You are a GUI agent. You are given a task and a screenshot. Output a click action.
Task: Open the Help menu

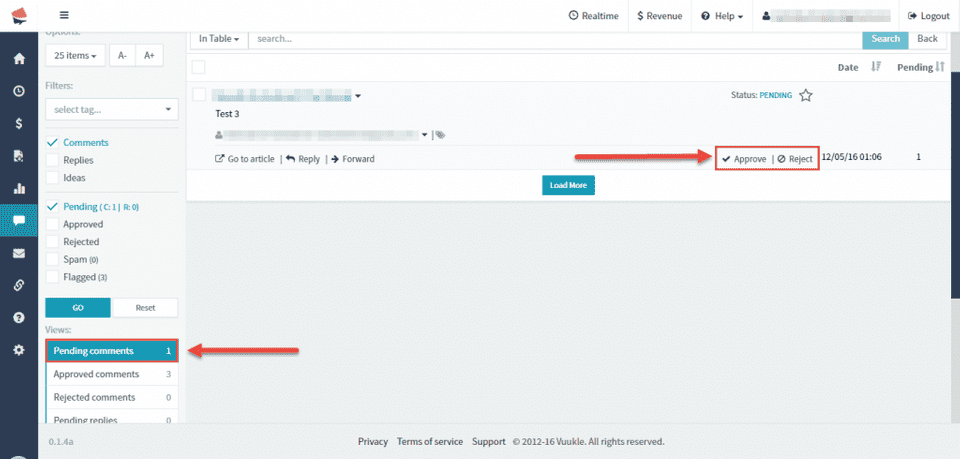722,16
